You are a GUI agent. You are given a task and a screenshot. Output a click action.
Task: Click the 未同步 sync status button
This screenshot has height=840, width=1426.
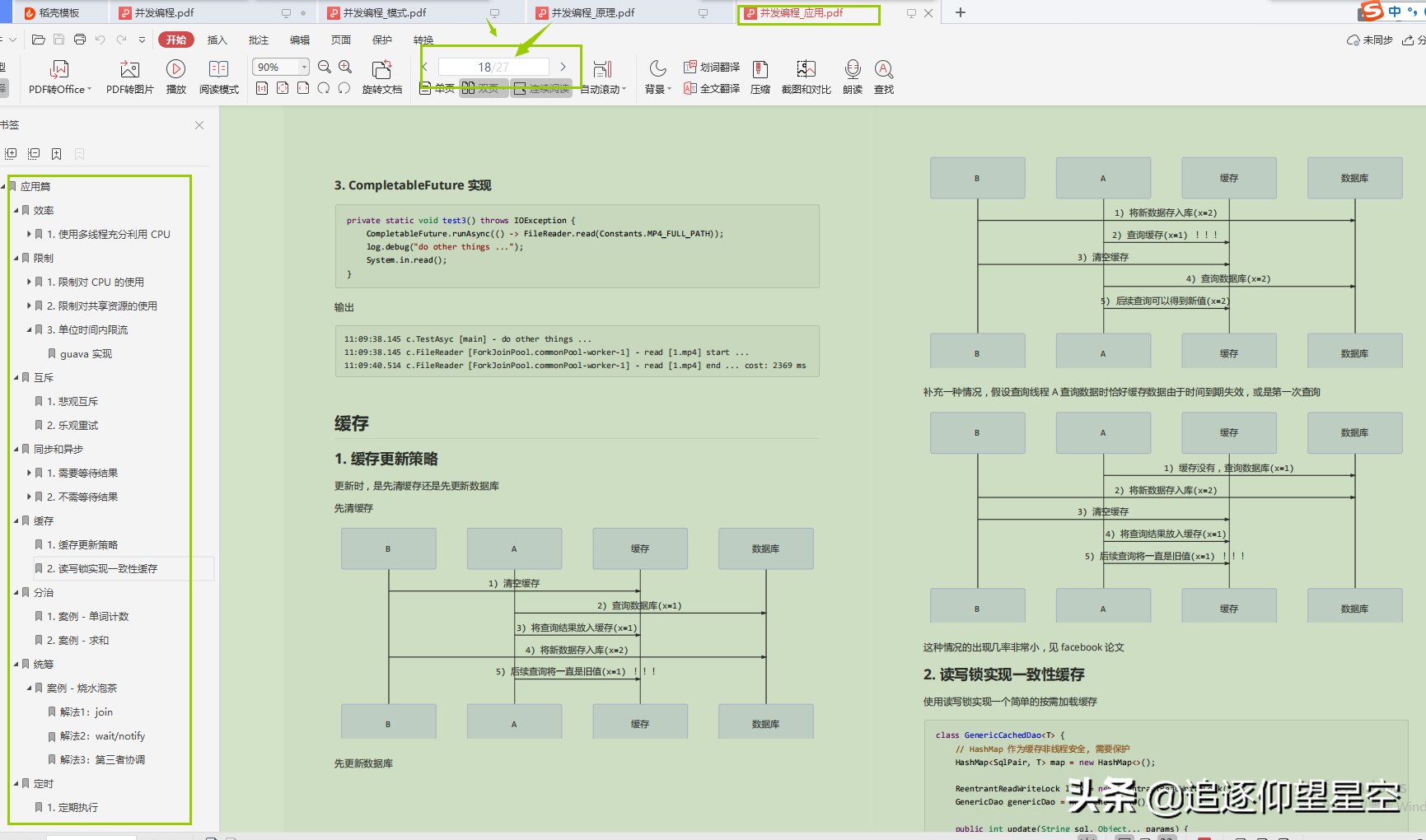[x=1369, y=40]
